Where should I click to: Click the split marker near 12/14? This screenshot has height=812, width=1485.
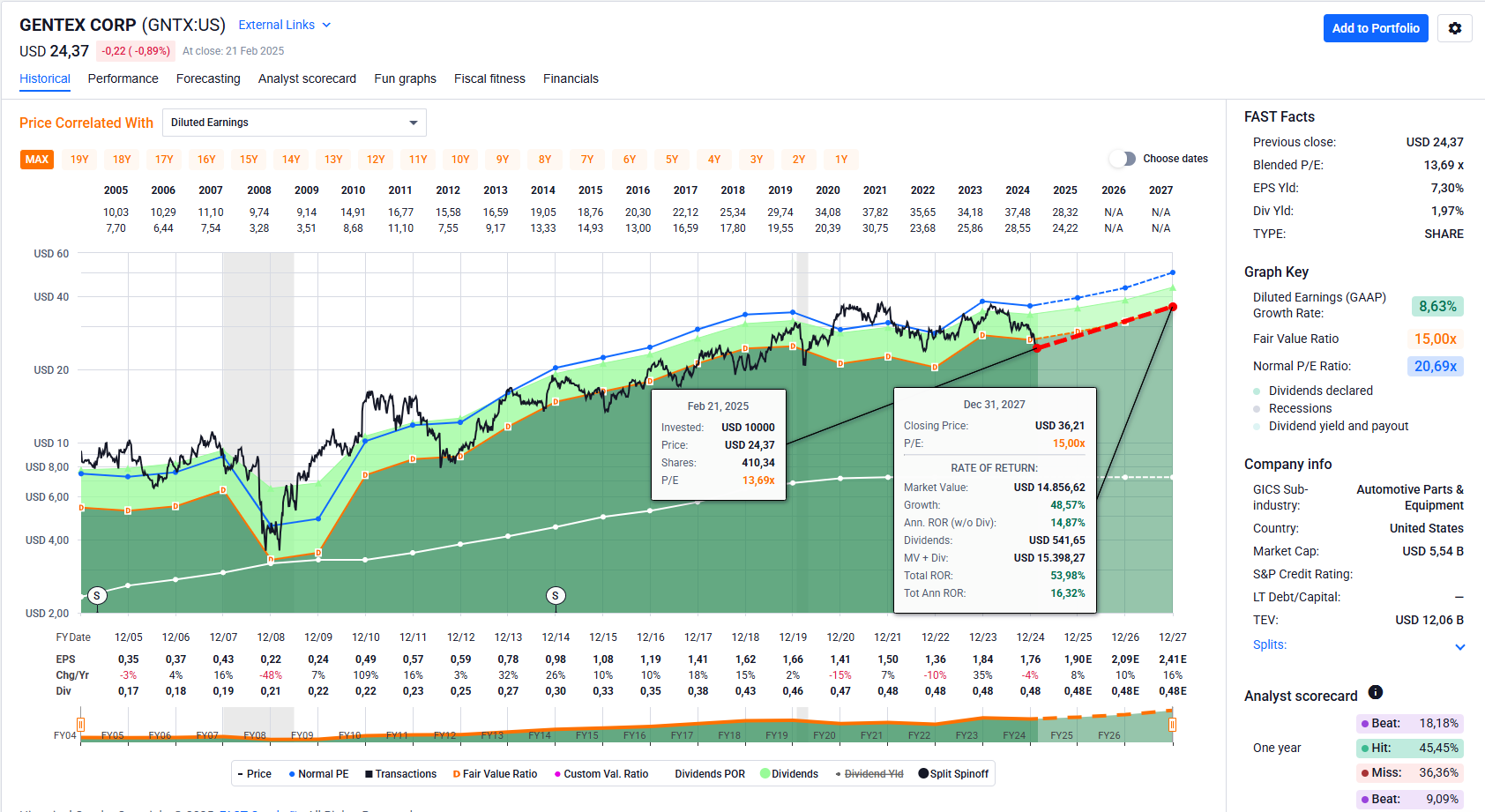pyautogui.click(x=556, y=596)
